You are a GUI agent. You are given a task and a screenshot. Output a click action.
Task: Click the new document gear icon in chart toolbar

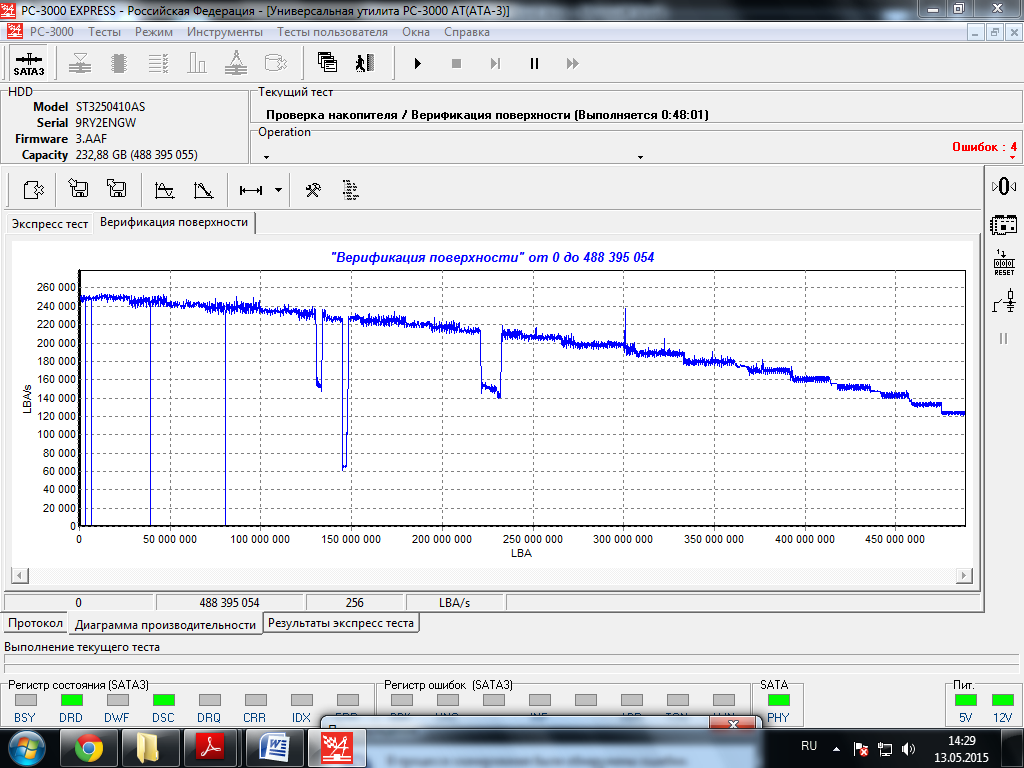pos(33,190)
